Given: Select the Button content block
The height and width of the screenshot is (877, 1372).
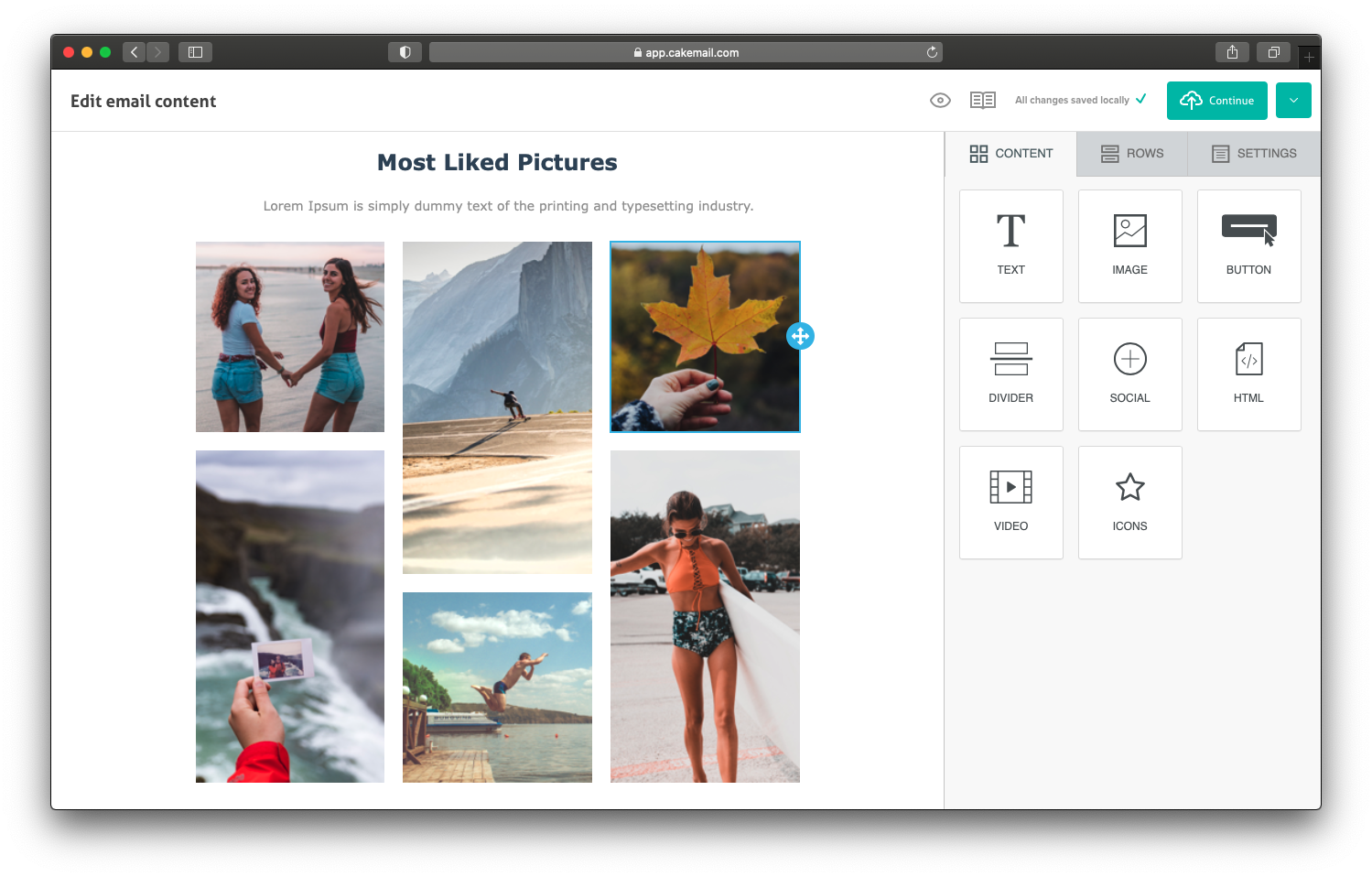Looking at the screenshot, I should tap(1248, 245).
